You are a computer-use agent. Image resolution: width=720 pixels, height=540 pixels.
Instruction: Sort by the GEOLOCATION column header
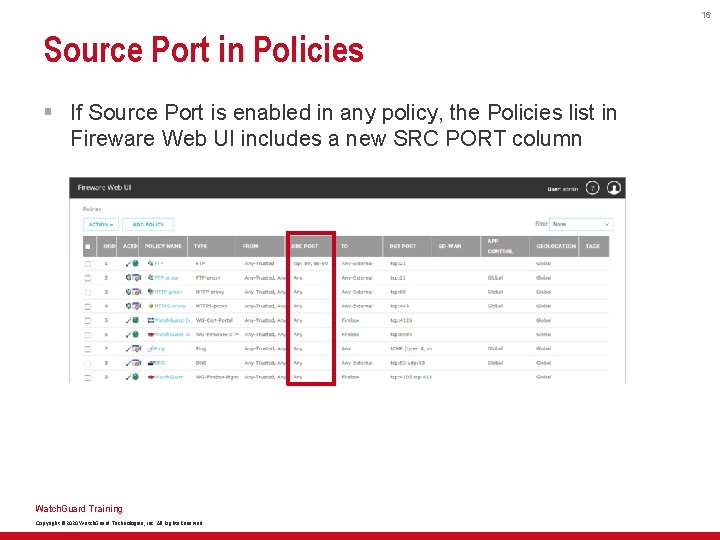tap(554, 246)
